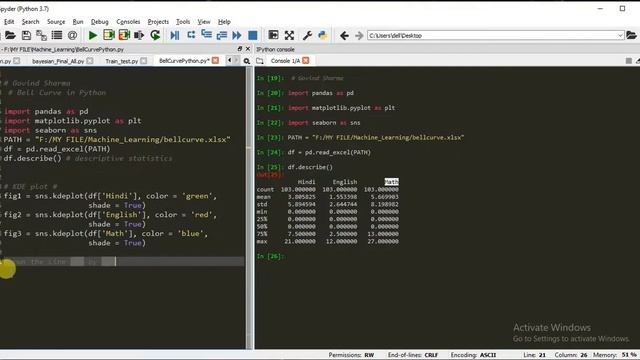The image size is (640, 360).
Task: Click the browse tabs magnifier icon in editor
Action: pos(247,61)
